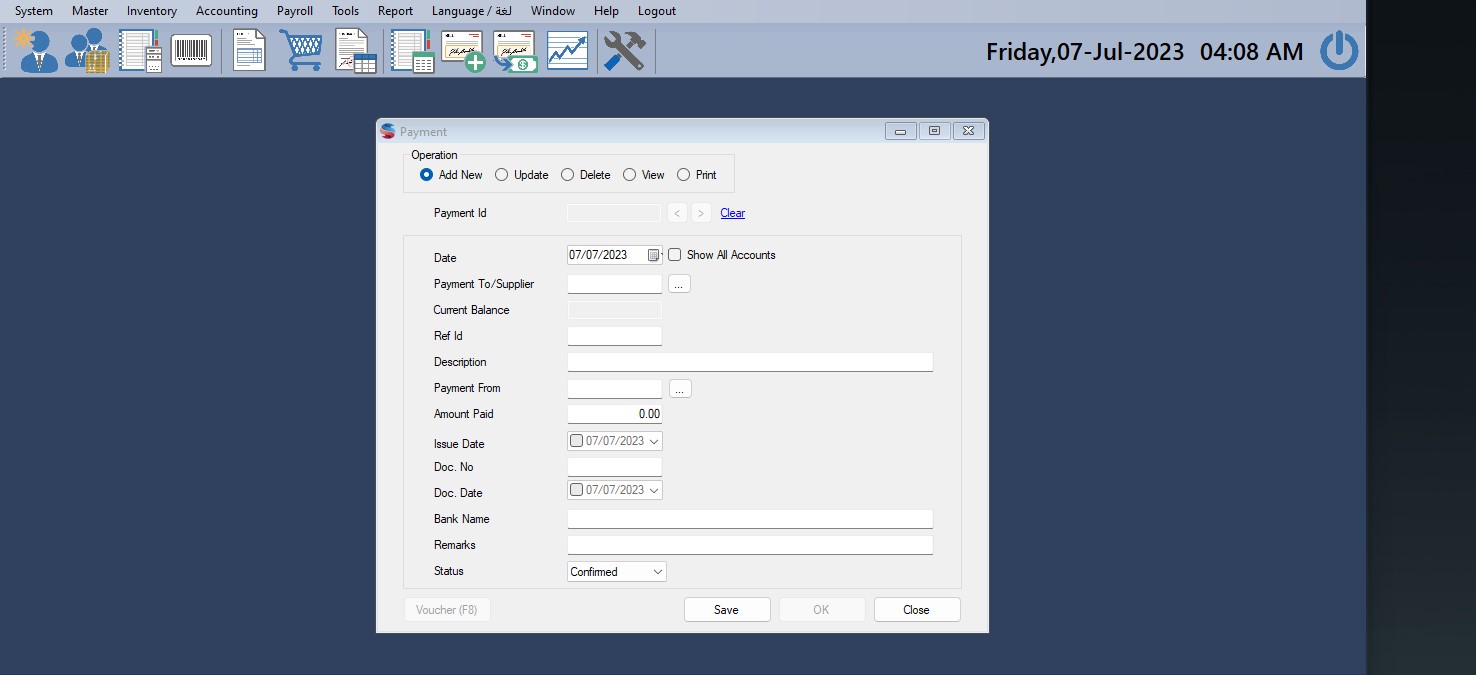The height and width of the screenshot is (675, 1476).
Task: Click the Save button
Action: click(x=727, y=610)
